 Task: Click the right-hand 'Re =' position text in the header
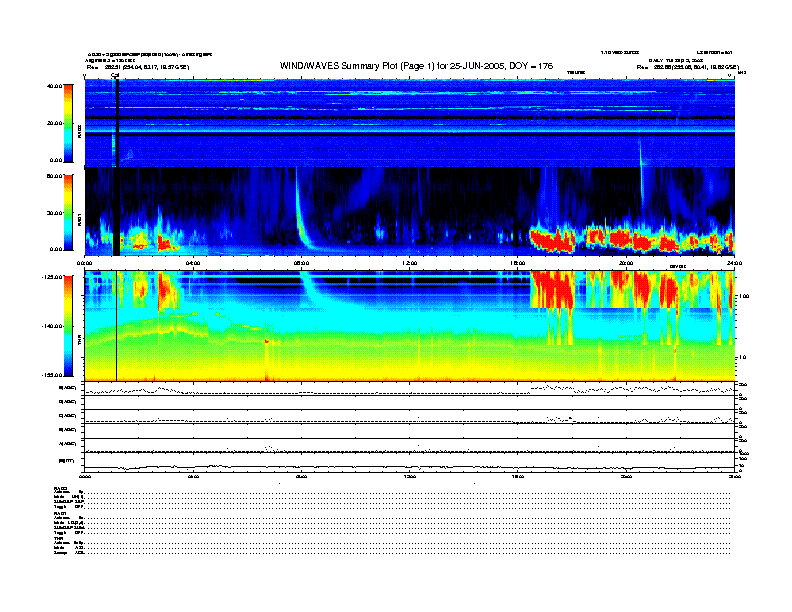687,67
